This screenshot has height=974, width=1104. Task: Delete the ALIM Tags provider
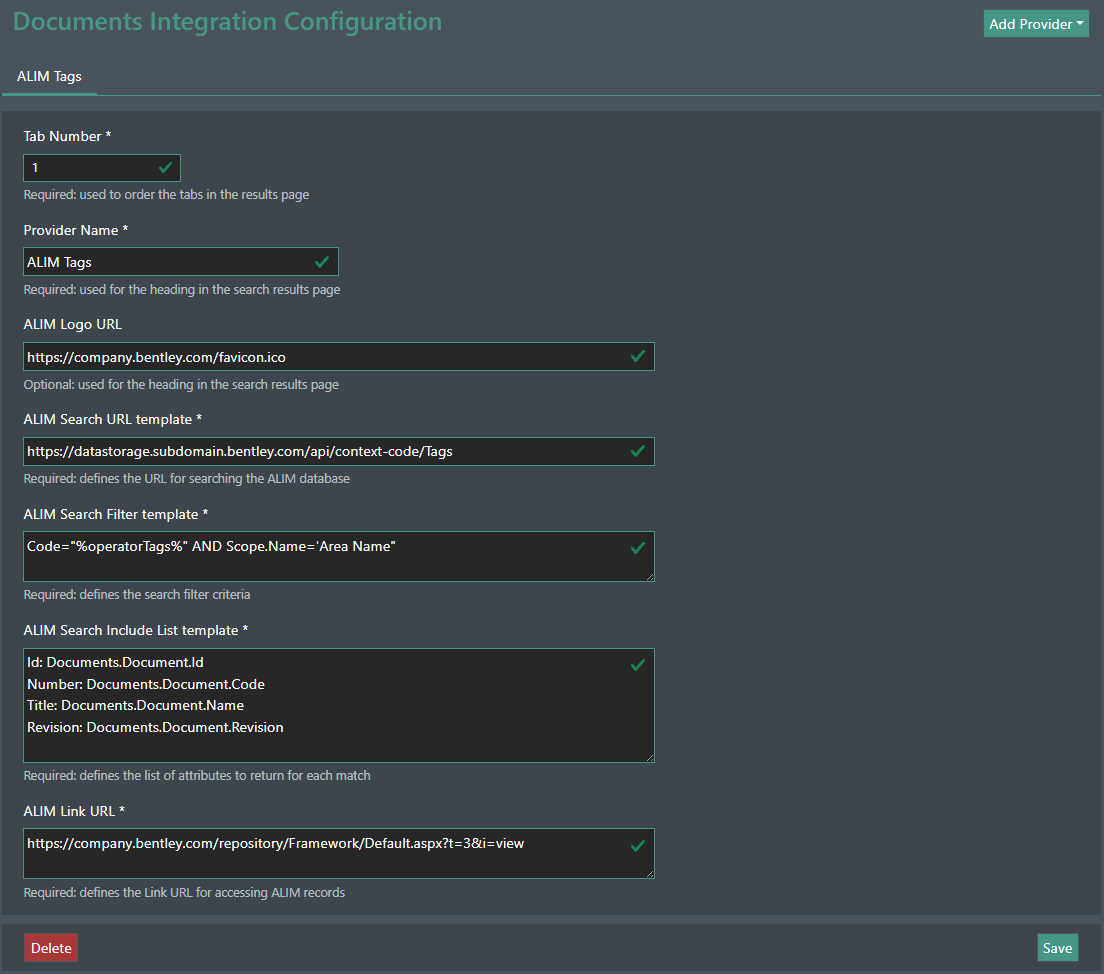click(50, 947)
